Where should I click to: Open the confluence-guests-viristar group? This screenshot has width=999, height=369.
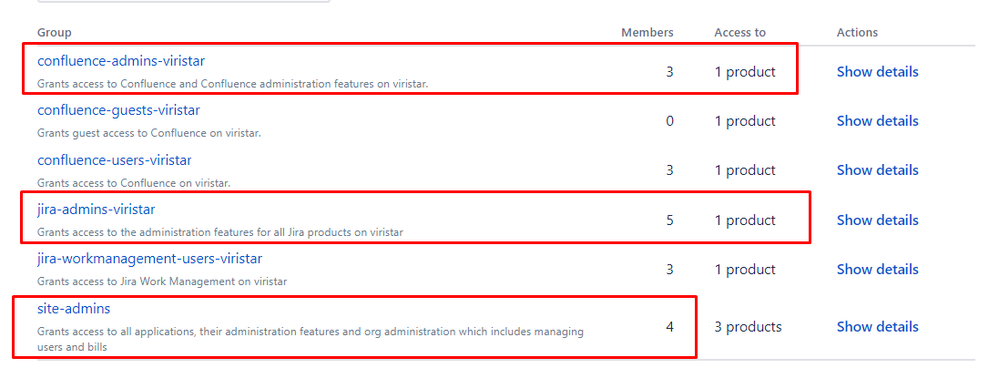click(119, 110)
